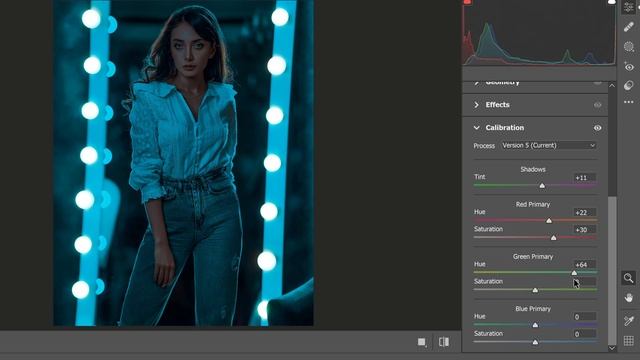Click the Green Primary Saturation value field
The height and width of the screenshot is (360, 640).
coord(584,282)
